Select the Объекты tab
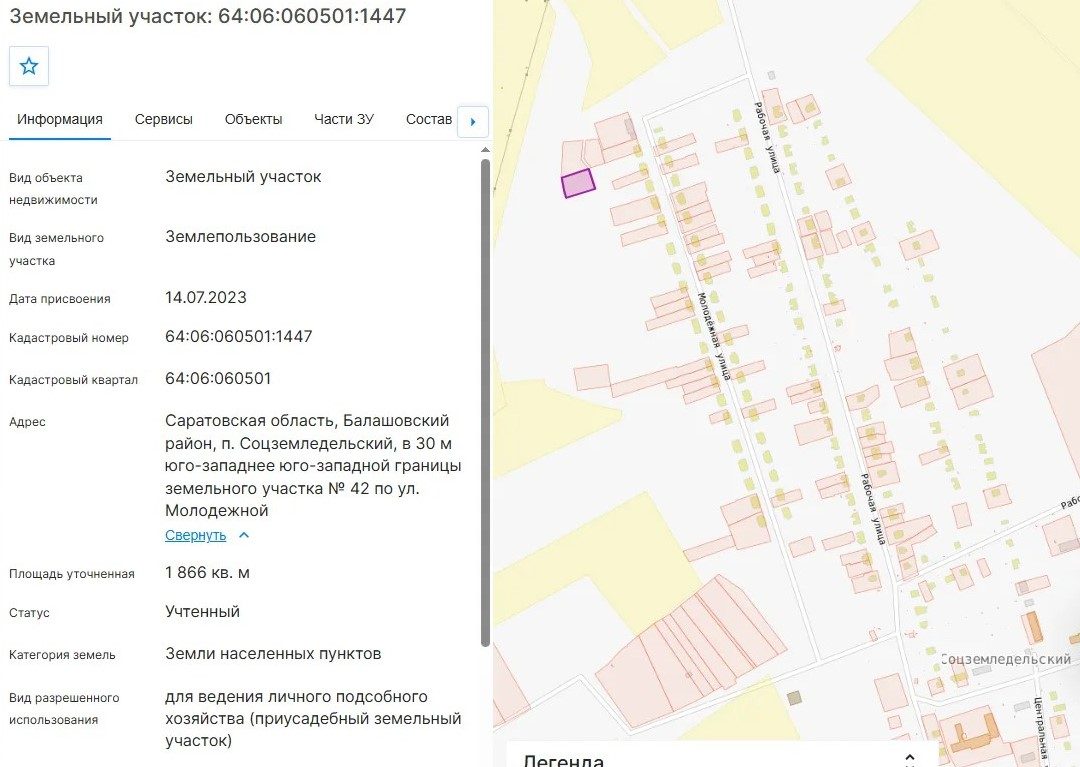This screenshot has height=767, width=1080. tap(253, 119)
